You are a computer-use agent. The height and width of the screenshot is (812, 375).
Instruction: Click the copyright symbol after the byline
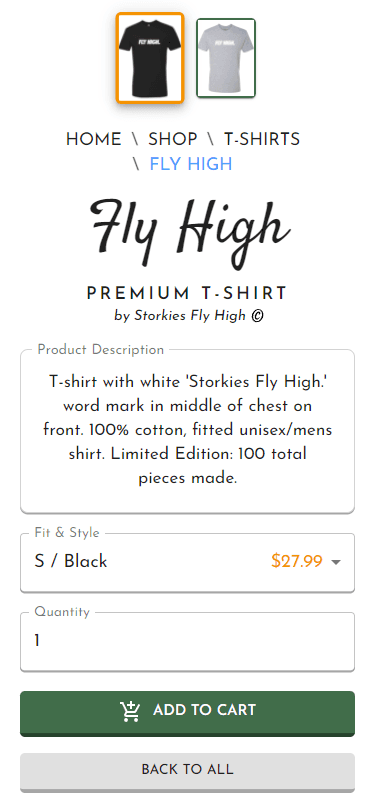pyautogui.click(x=257, y=316)
